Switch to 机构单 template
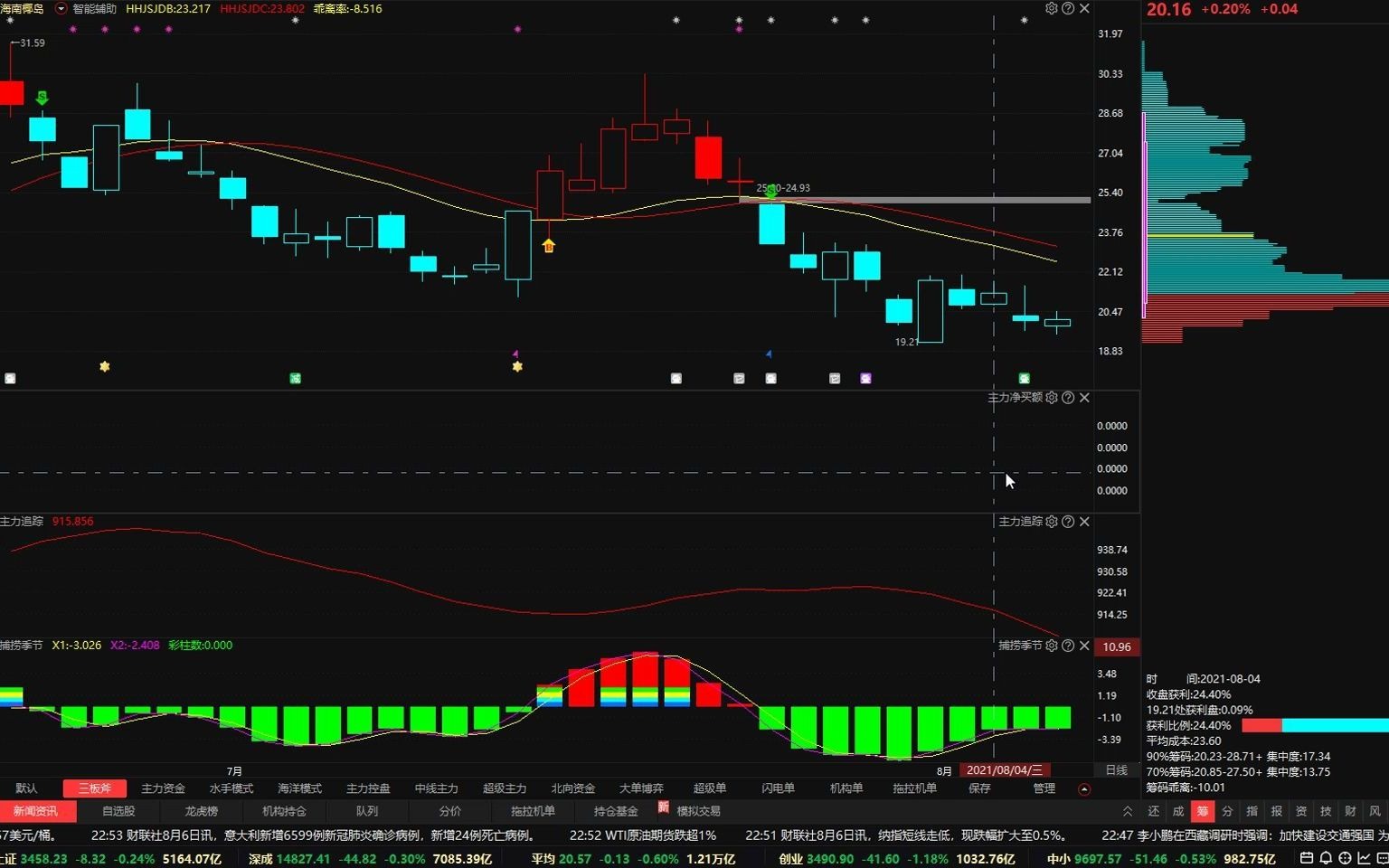Image resolution: width=1389 pixels, height=868 pixels. tap(846, 789)
